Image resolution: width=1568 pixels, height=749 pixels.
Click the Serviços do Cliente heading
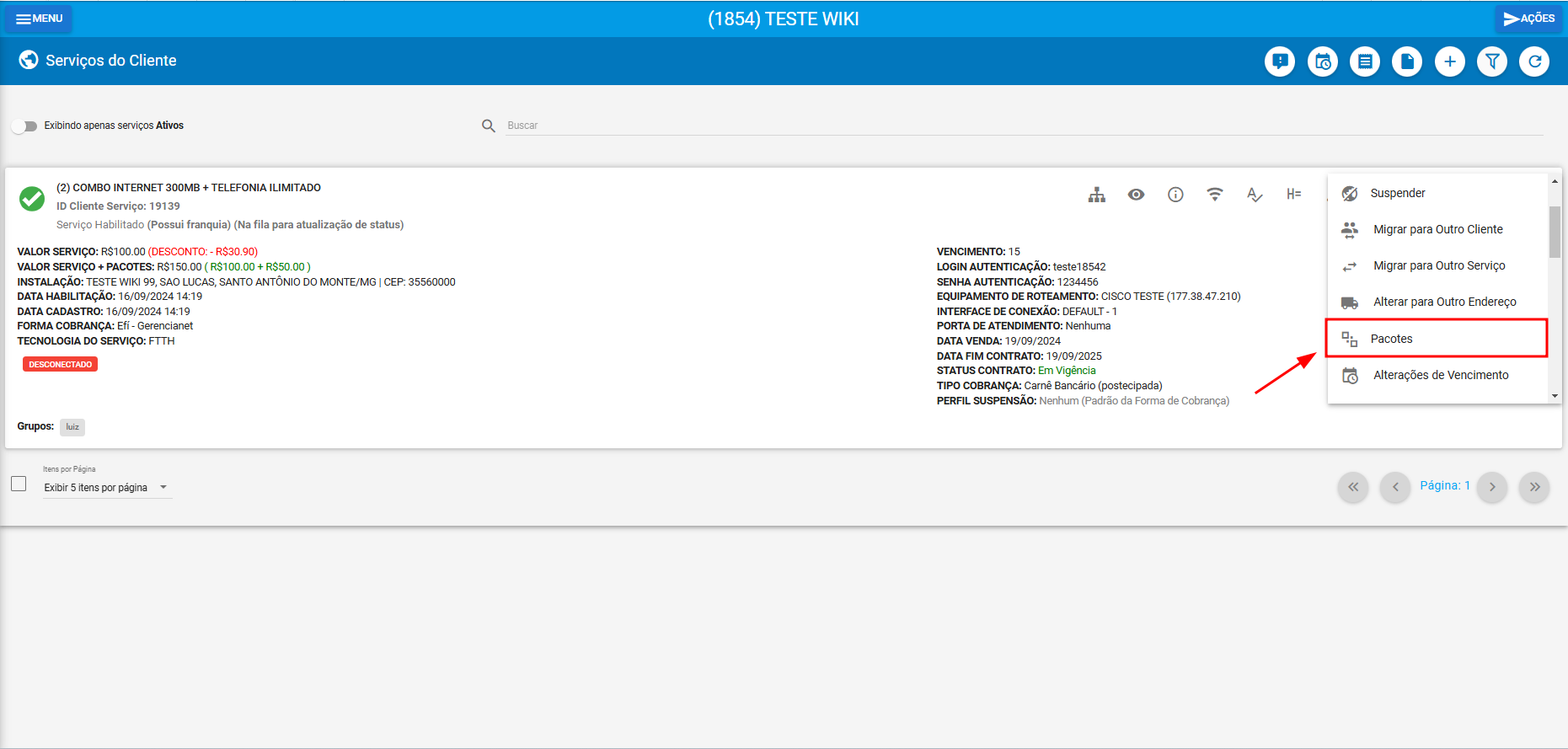tap(111, 61)
